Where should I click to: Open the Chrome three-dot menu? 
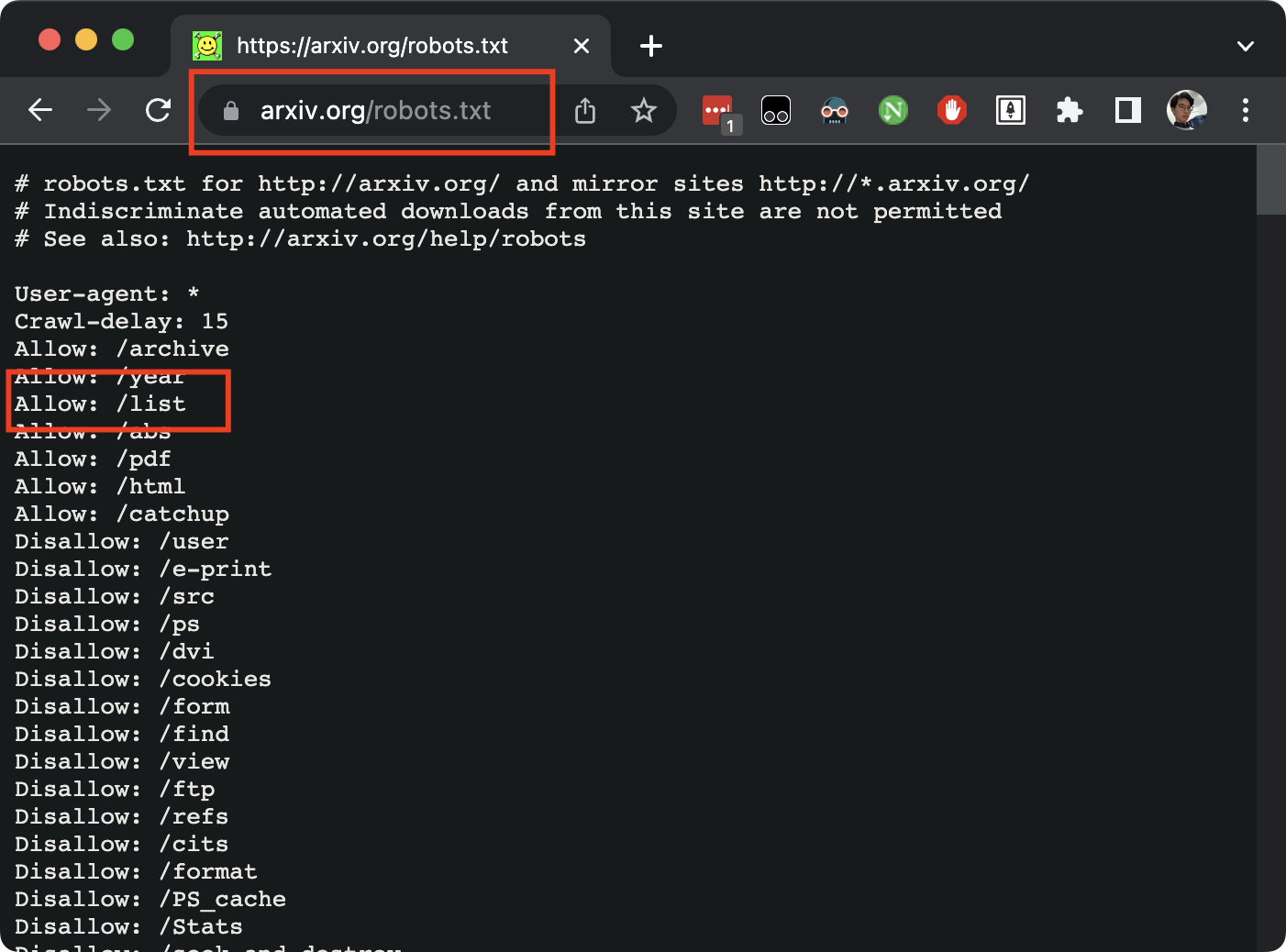(1246, 111)
